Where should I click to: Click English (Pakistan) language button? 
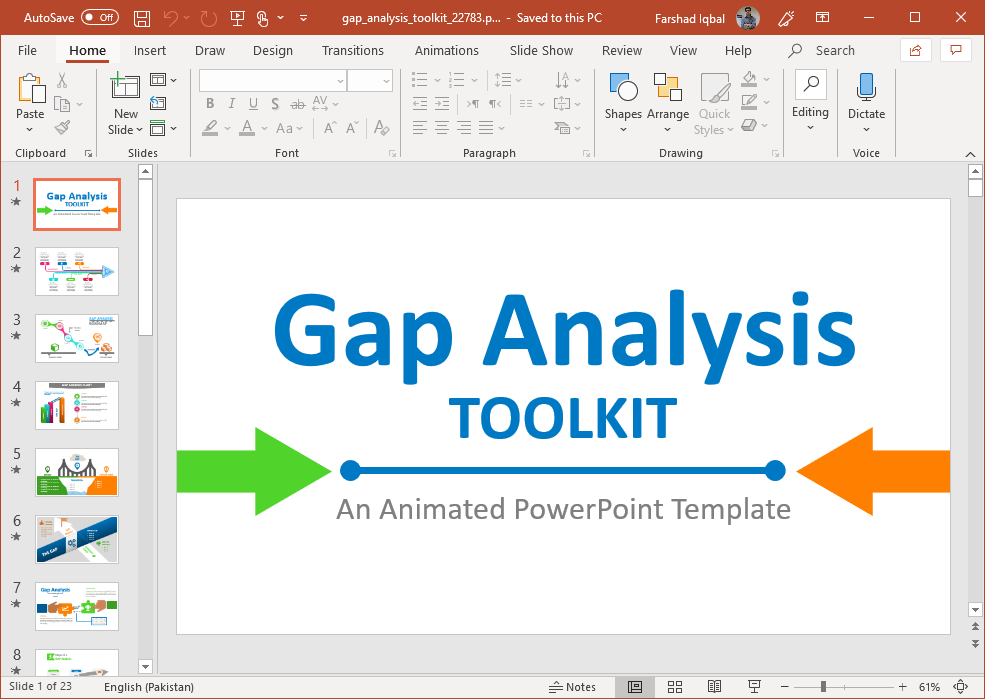point(149,687)
